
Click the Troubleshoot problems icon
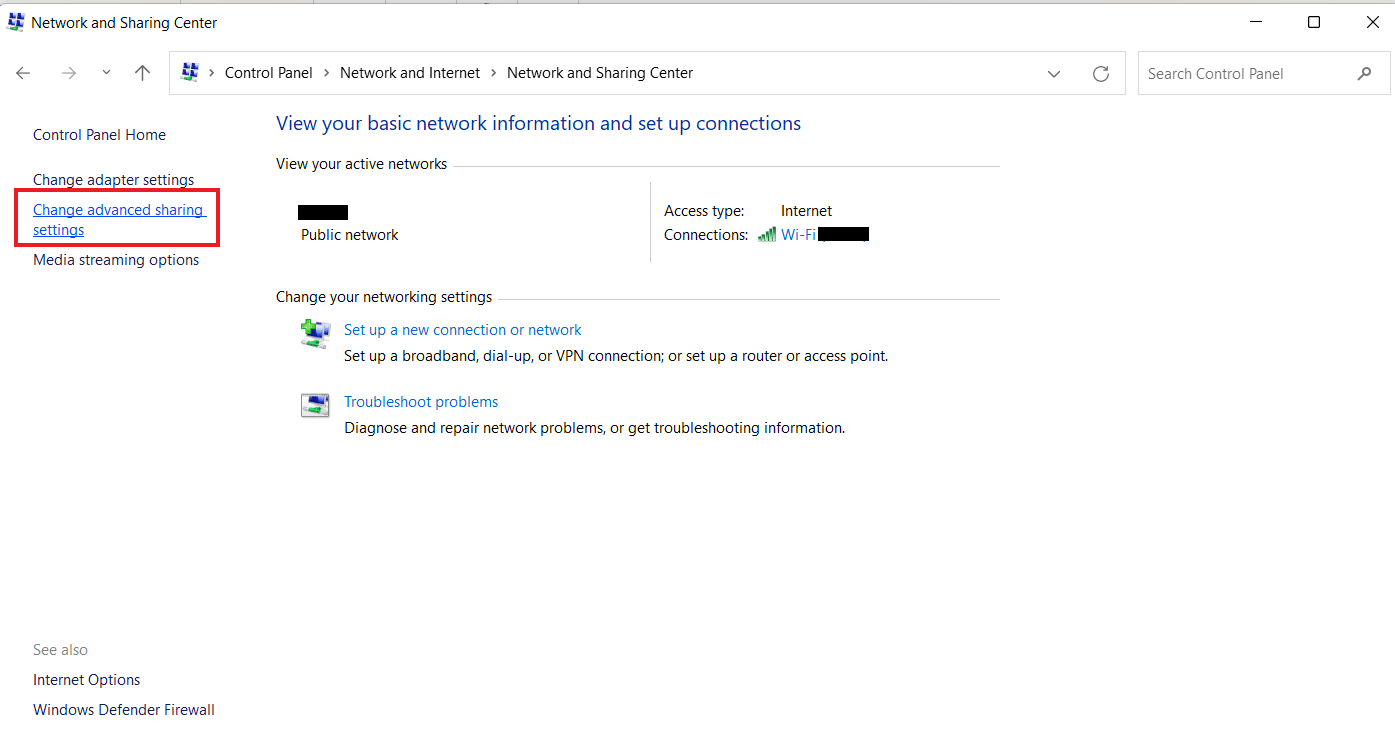point(316,405)
